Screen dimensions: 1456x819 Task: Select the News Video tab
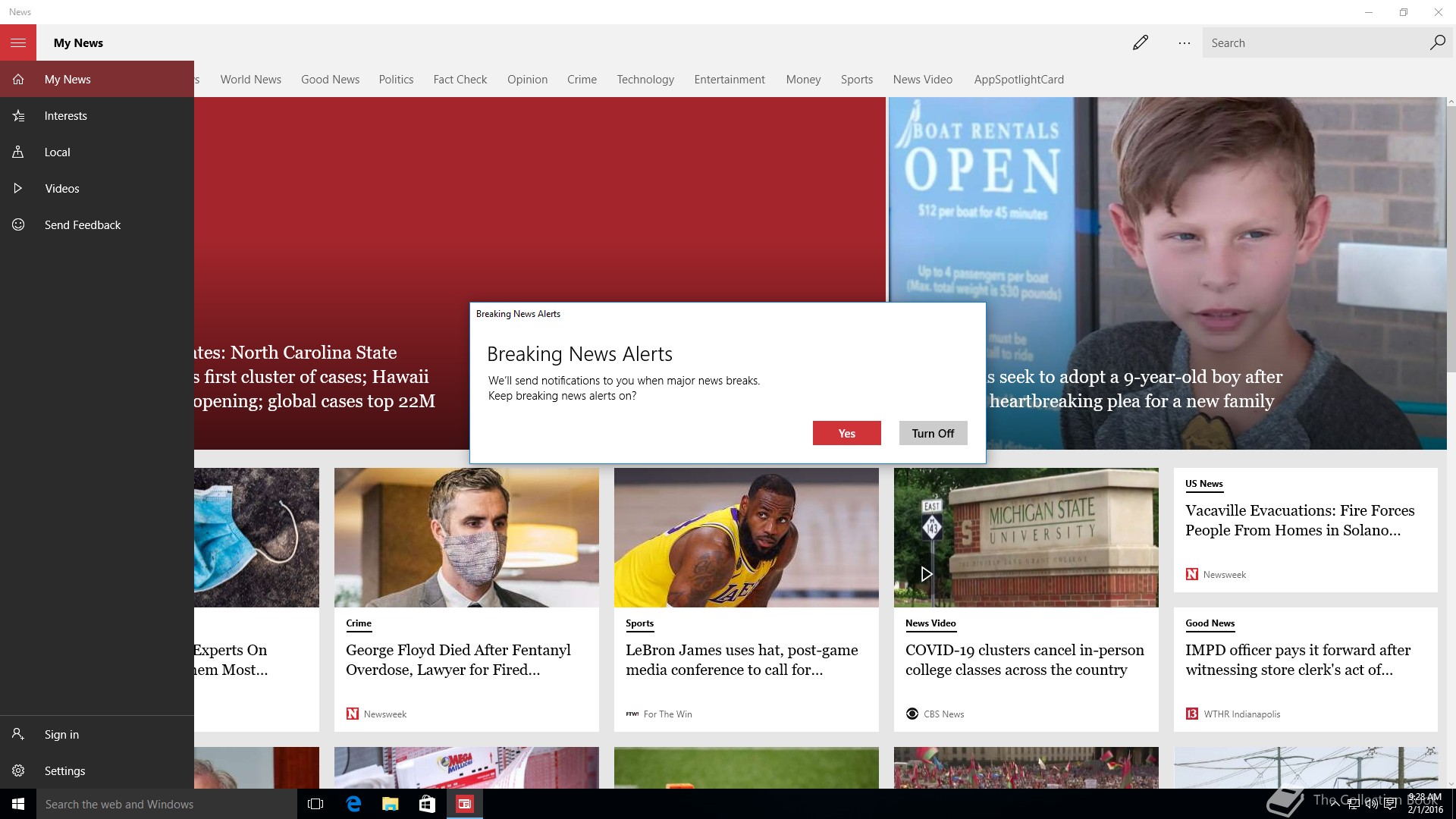pyautogui.click(x=922, y=79)
